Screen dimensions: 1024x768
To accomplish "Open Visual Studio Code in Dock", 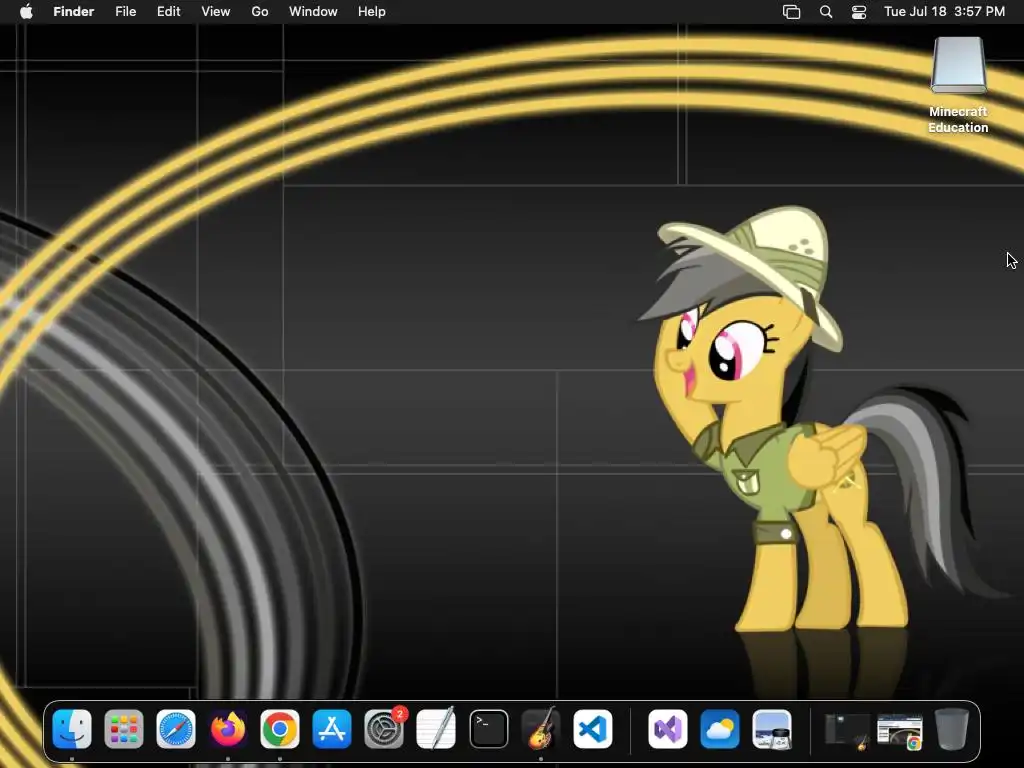I will 592,729.
